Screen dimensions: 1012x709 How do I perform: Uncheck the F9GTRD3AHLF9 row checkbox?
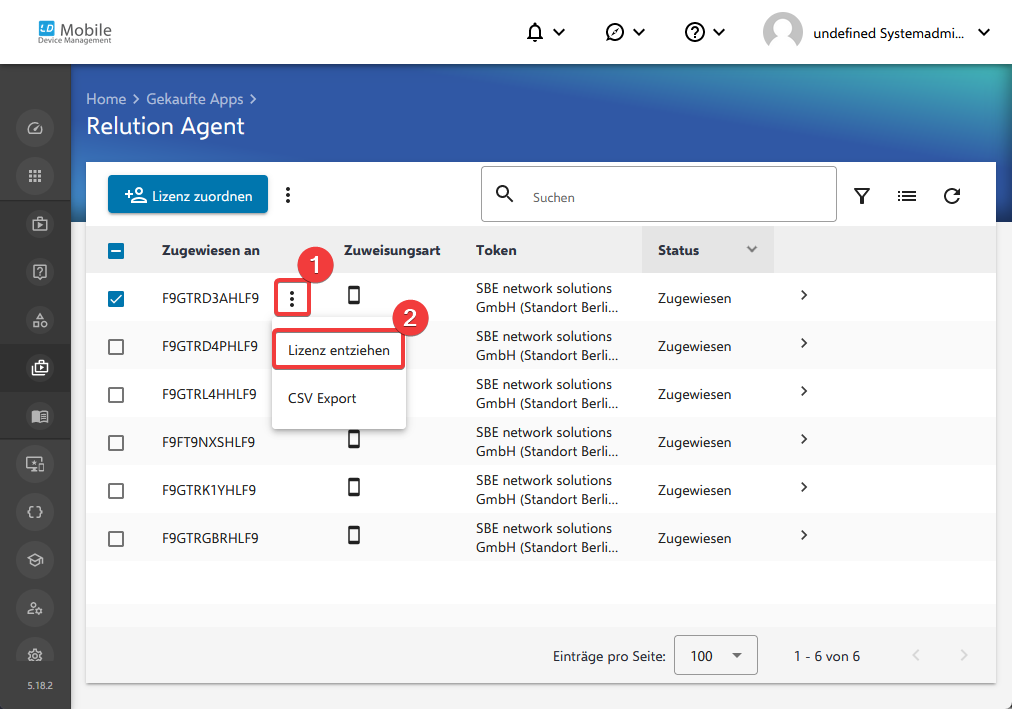(x=116, y=299)
